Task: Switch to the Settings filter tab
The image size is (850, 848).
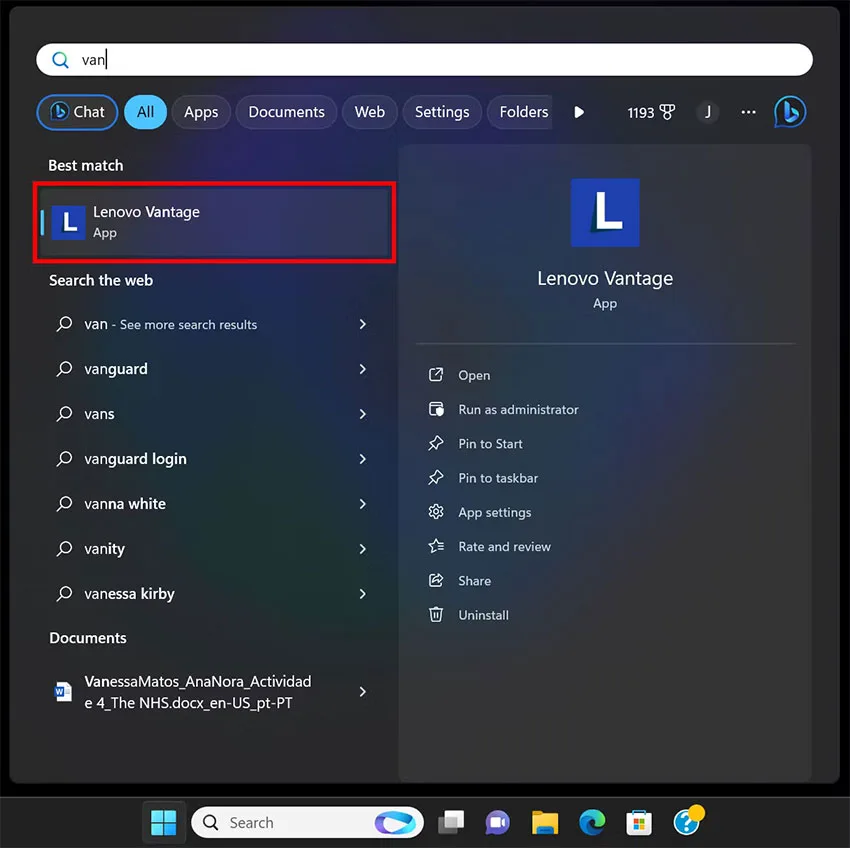Action: coord(442,112)
